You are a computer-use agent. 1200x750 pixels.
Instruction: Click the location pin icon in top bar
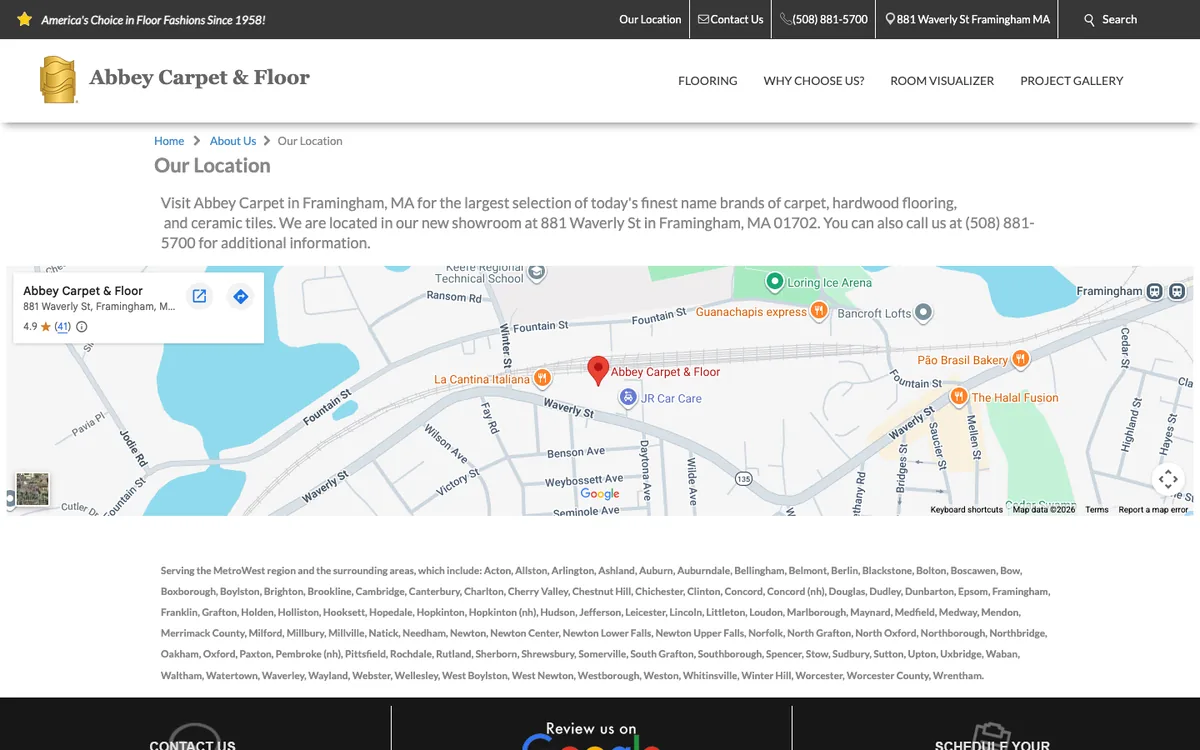point(890,20)
